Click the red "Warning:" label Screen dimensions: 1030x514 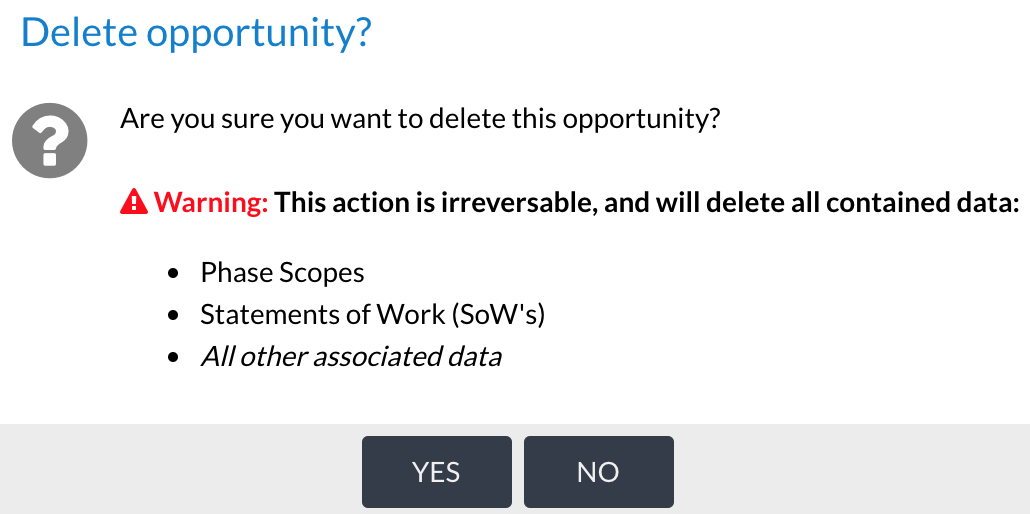click(x=211, y=203)
